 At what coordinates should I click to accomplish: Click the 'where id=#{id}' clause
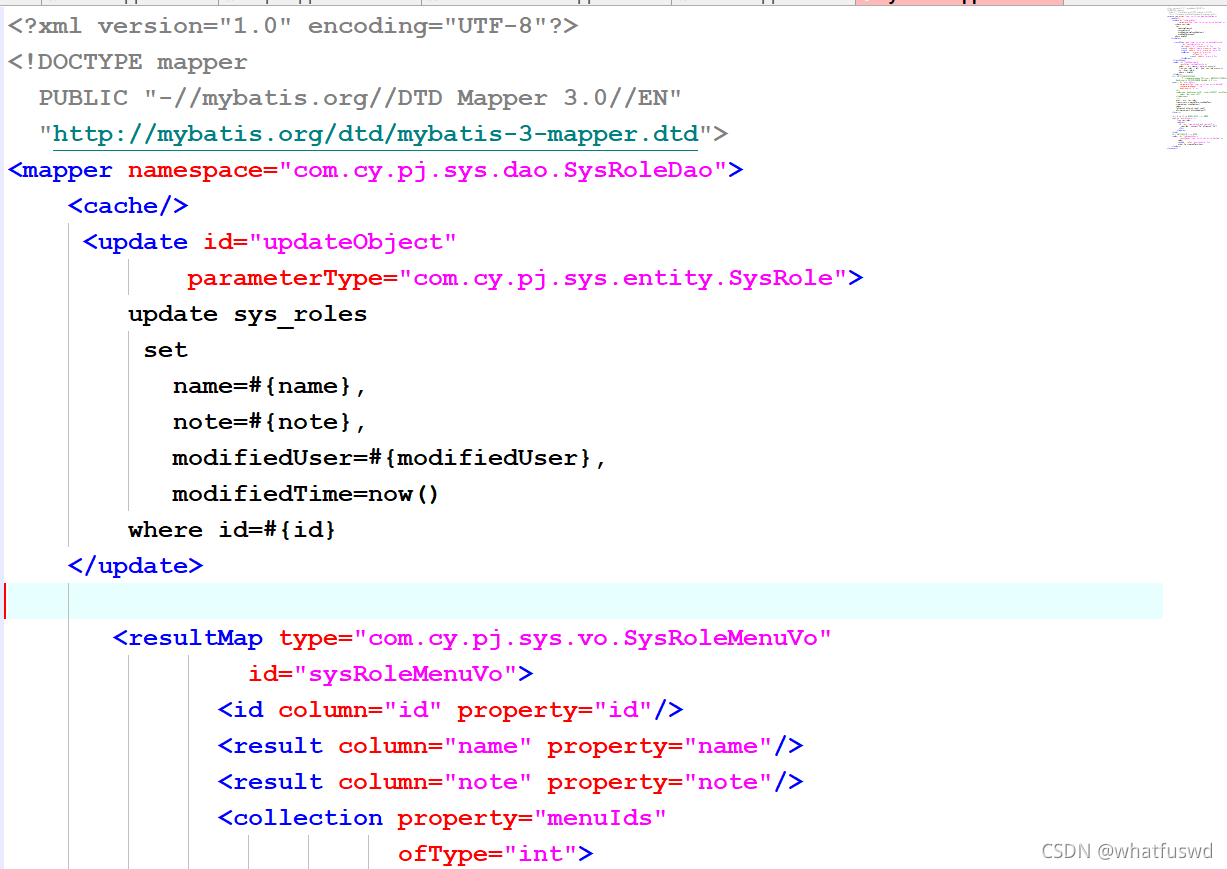pos(233,530)
